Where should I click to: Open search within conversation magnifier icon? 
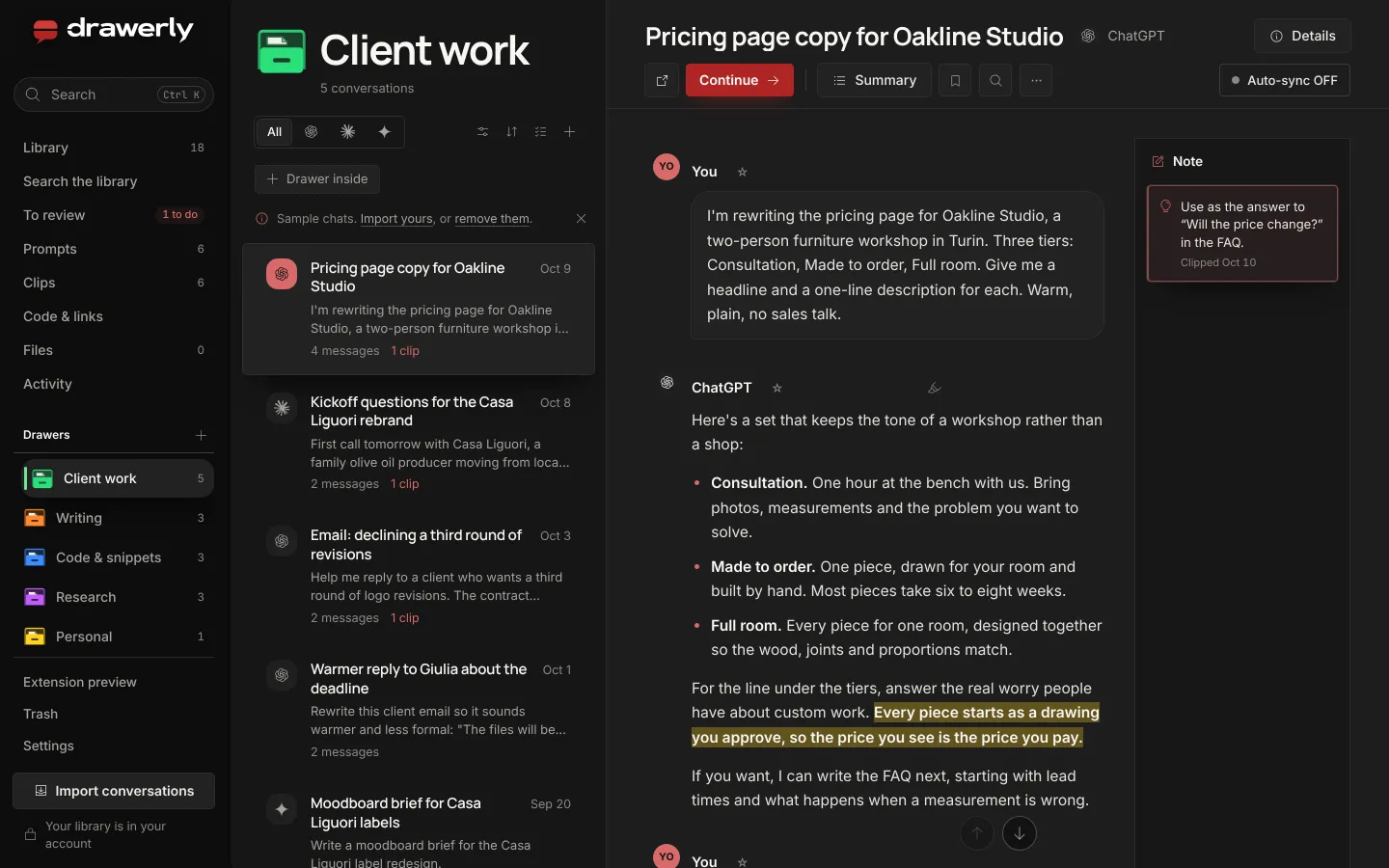[x=995, y=80]
